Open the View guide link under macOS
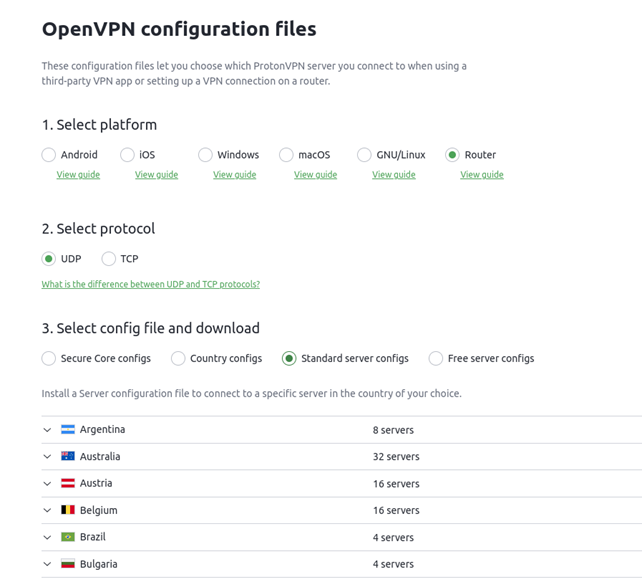This screenshot has width=642, height=582. point(315,175)
